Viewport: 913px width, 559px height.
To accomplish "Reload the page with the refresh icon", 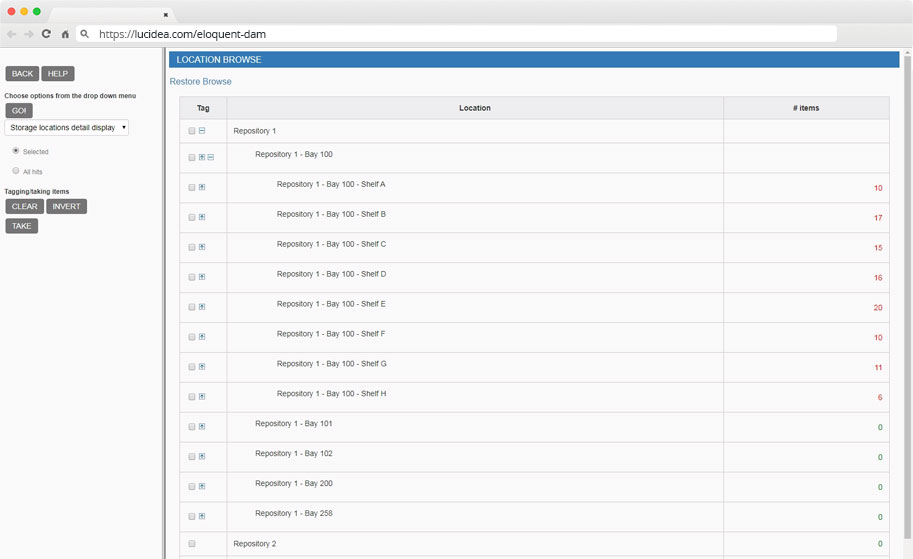I will click(x=46, y=34).
